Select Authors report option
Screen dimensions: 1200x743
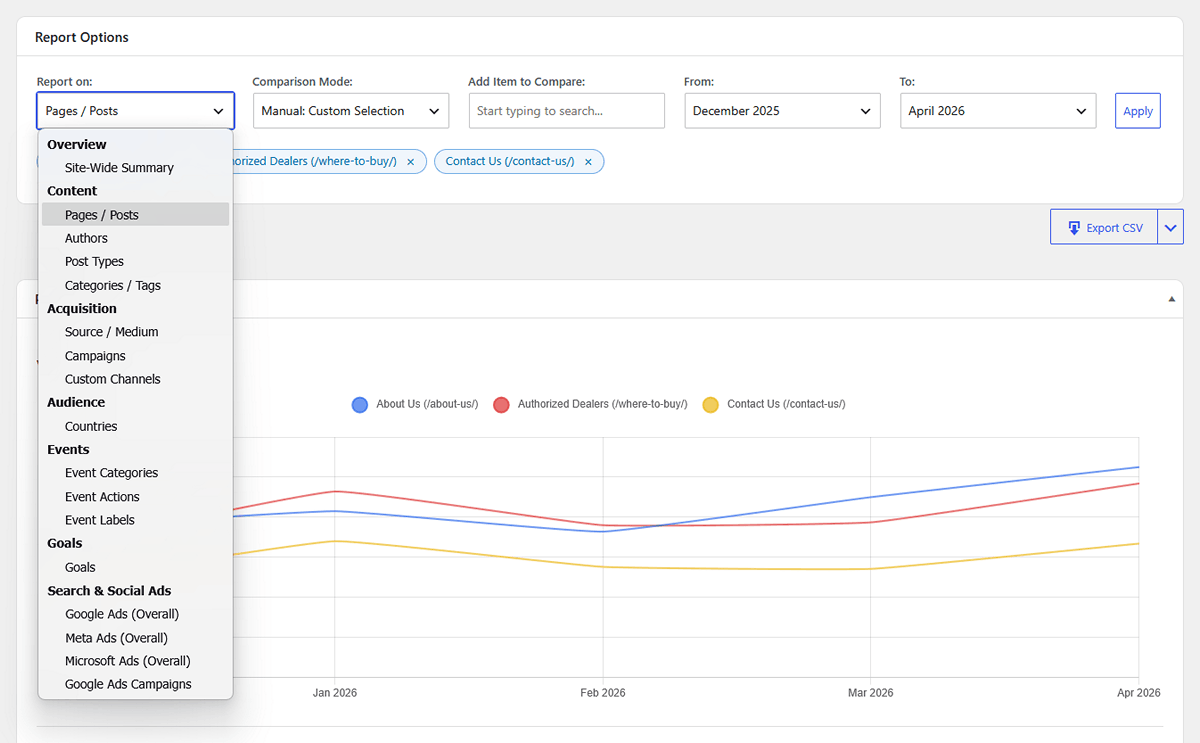point(136,238)
